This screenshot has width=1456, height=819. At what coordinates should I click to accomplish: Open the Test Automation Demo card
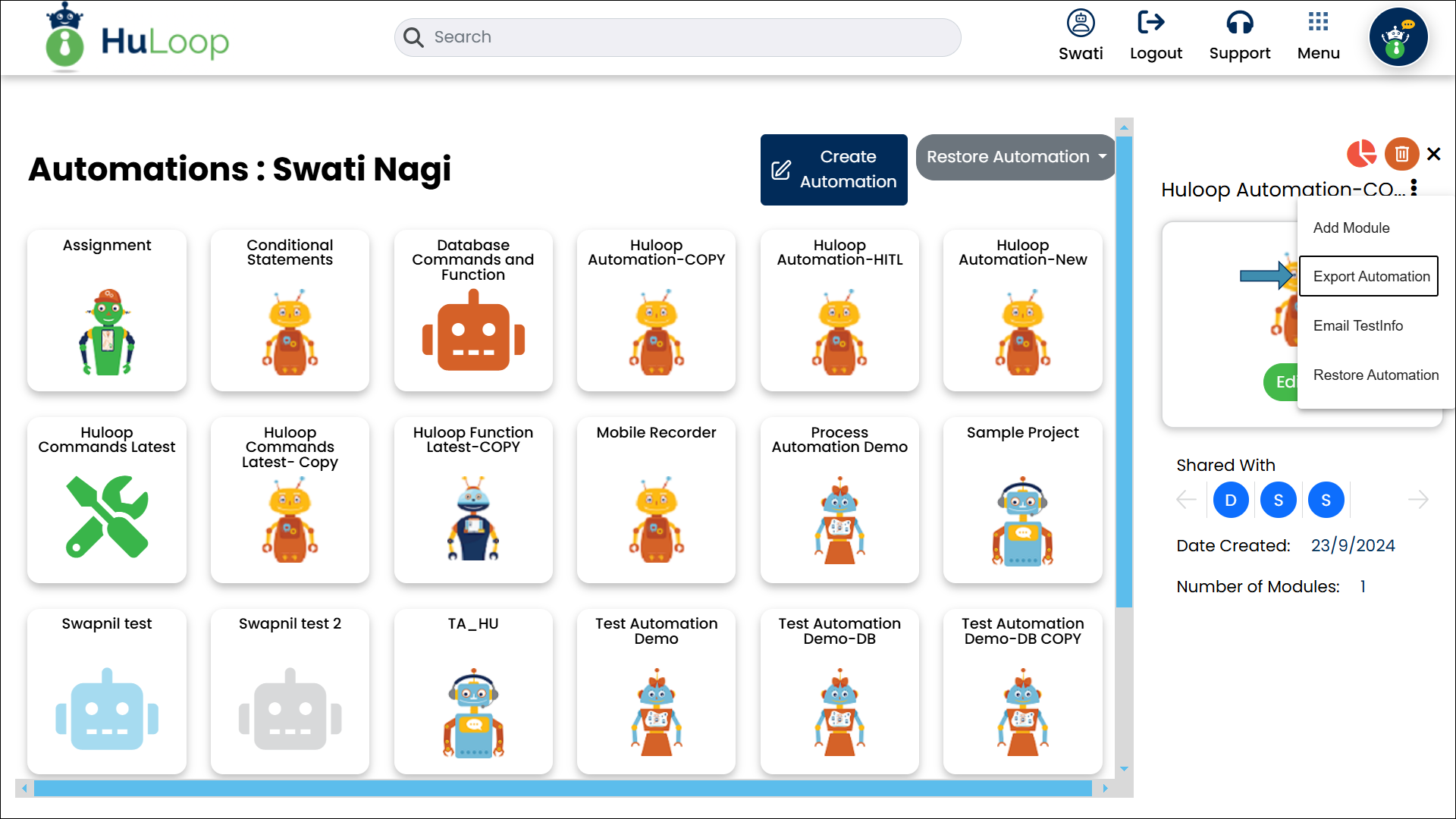click(656, 691)
